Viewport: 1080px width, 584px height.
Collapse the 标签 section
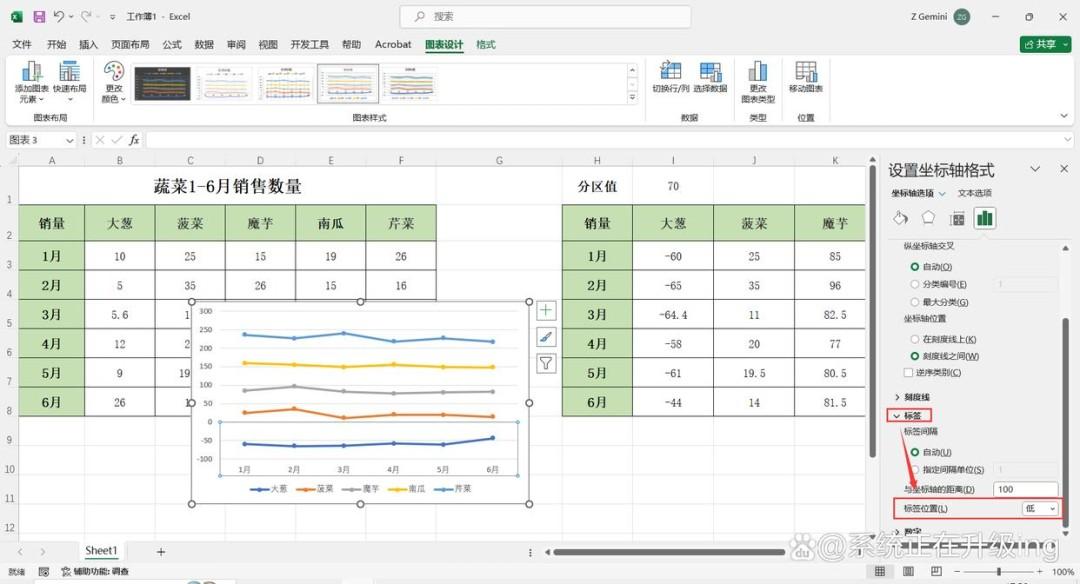click(908, 416)
